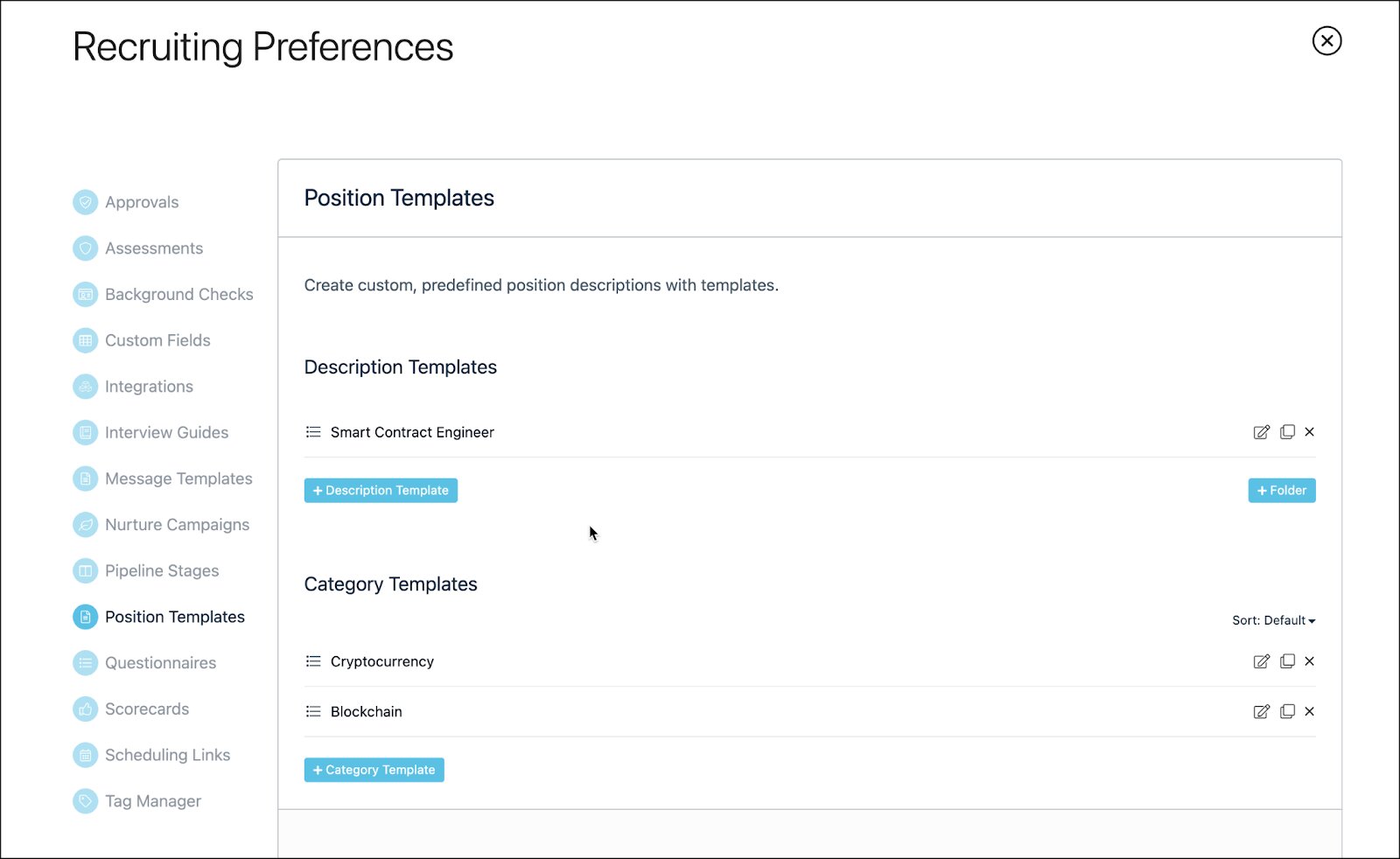Create a new Folder
1400x859 pixels.
[1281, 491]
